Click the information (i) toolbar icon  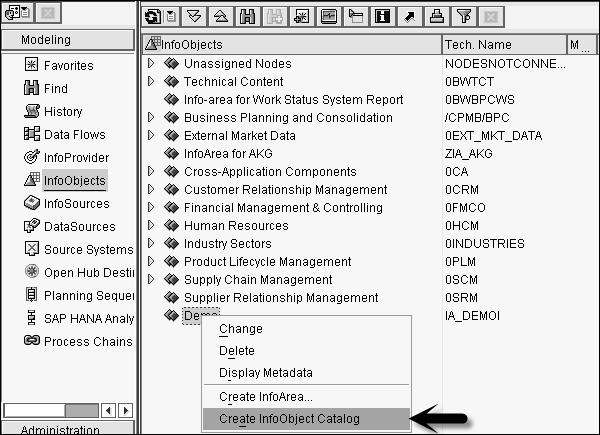point(384,17)
